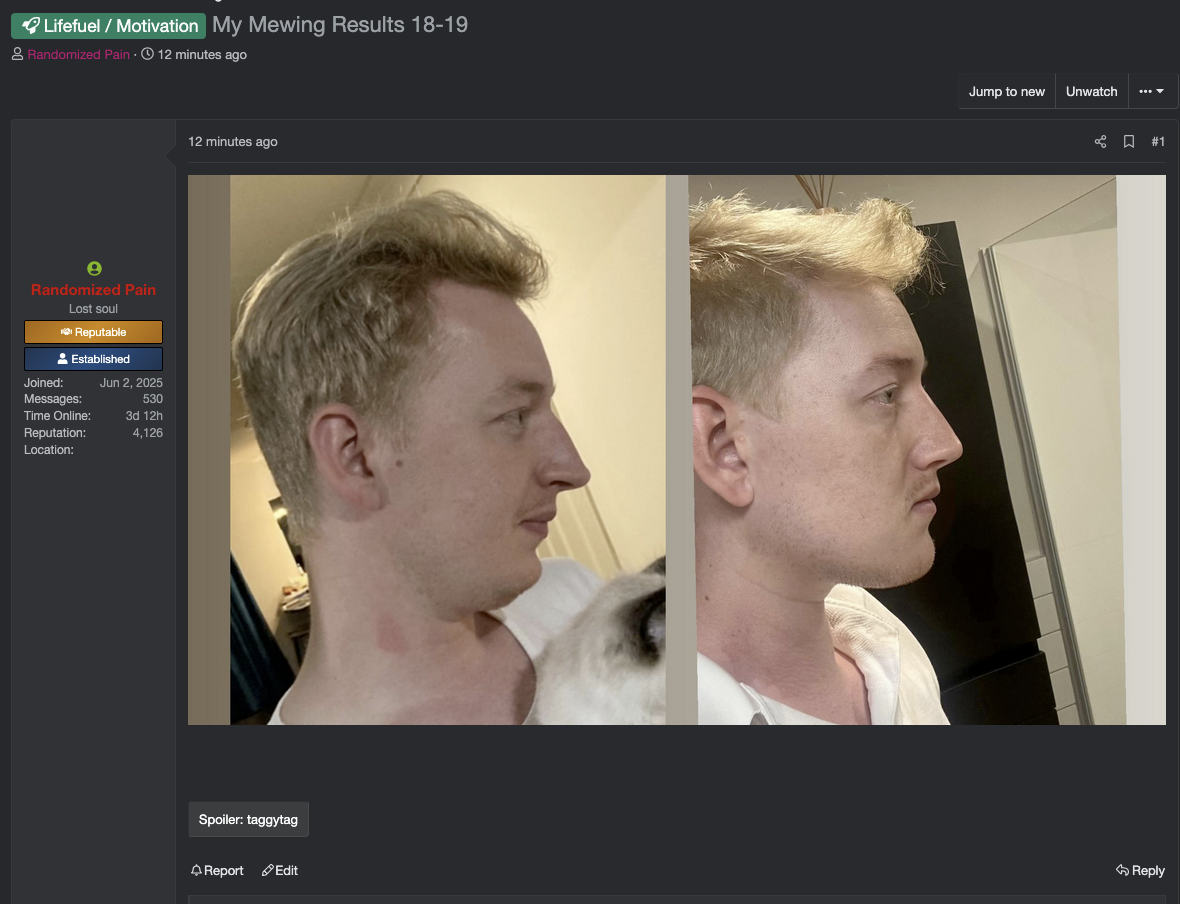The width and height of the screenshot is (1180, 904).
Task: Click the Jump to new button
Action: coord(1007,91)
